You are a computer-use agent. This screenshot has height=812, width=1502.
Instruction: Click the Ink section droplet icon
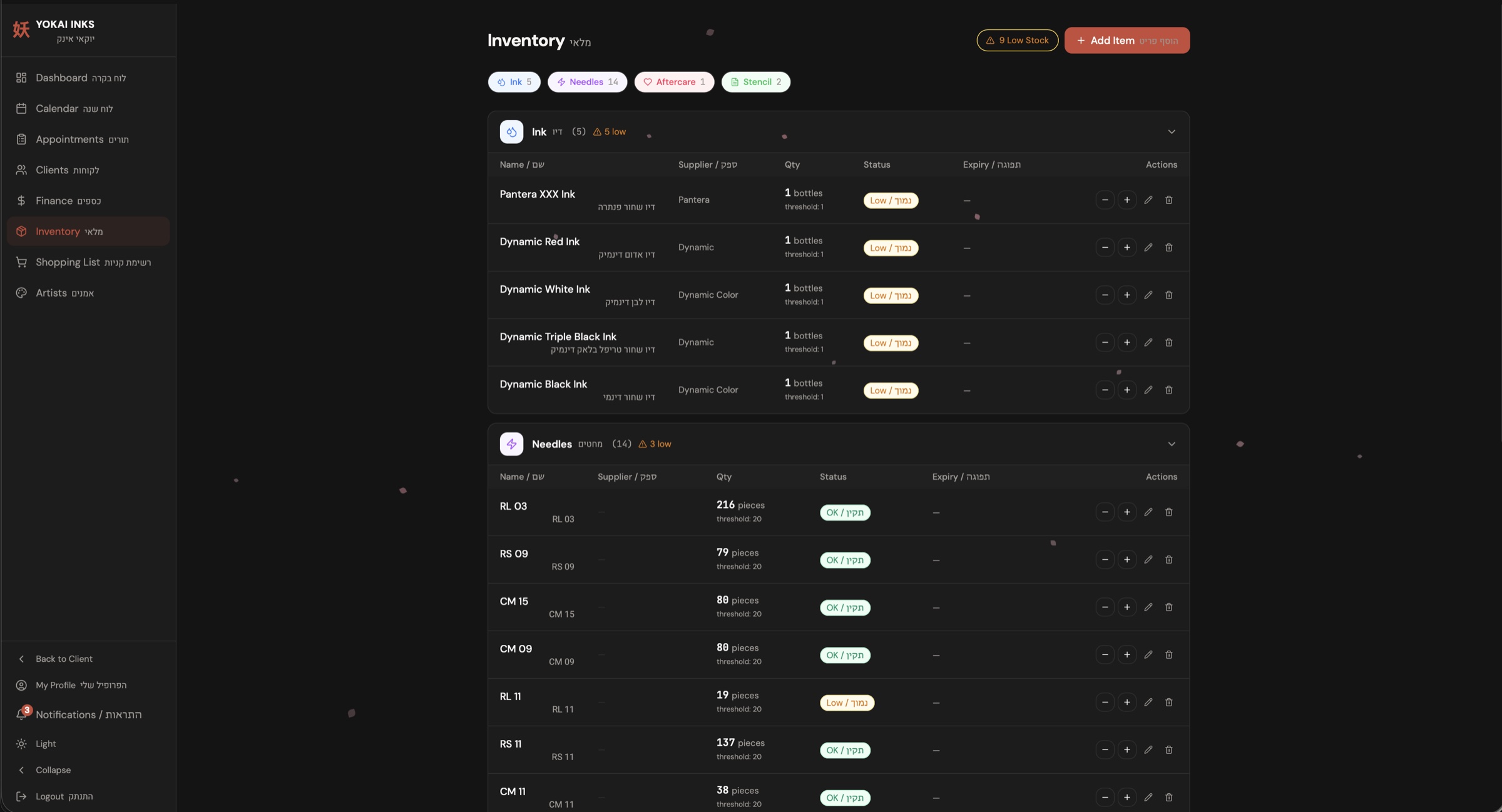click(511, 132)
